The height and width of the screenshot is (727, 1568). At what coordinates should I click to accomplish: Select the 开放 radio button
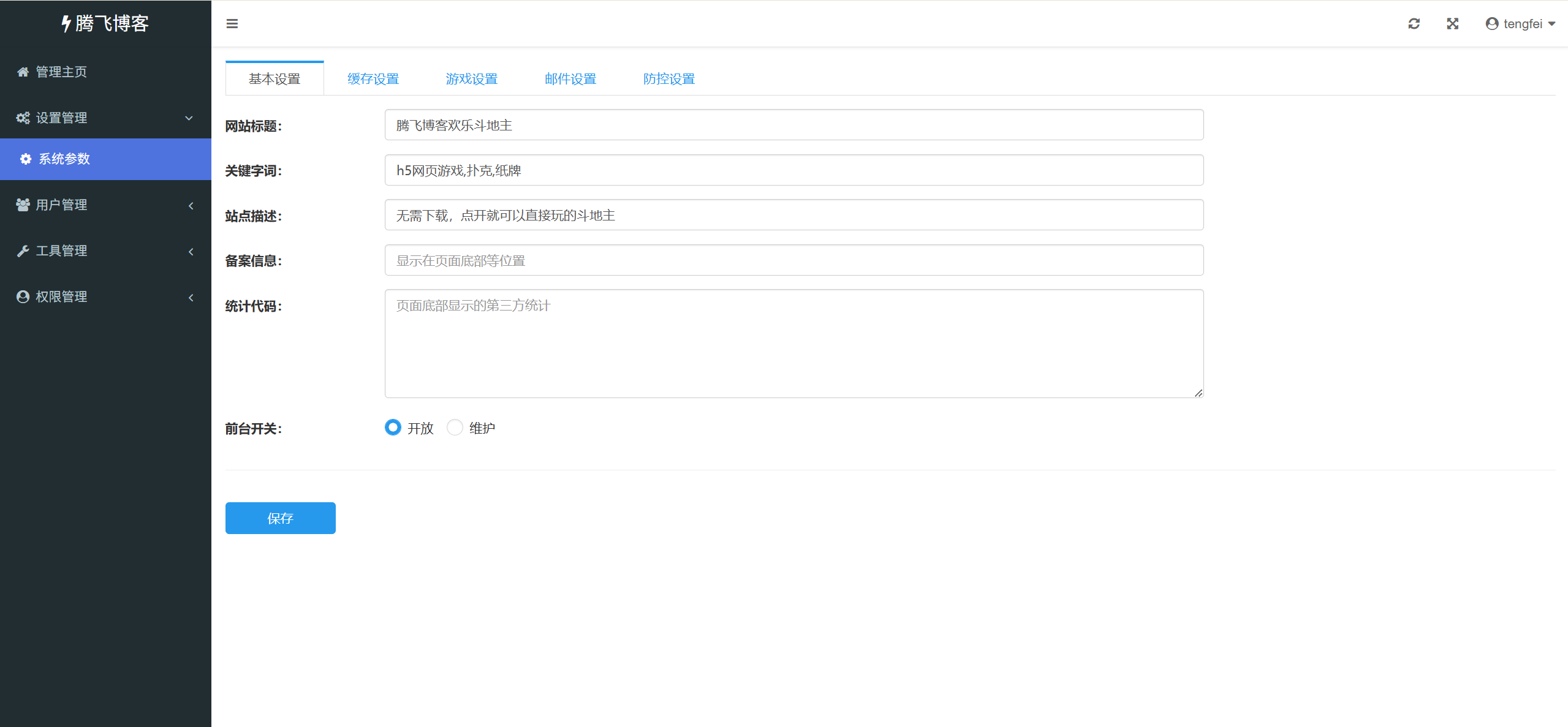(x=393, y=427)
